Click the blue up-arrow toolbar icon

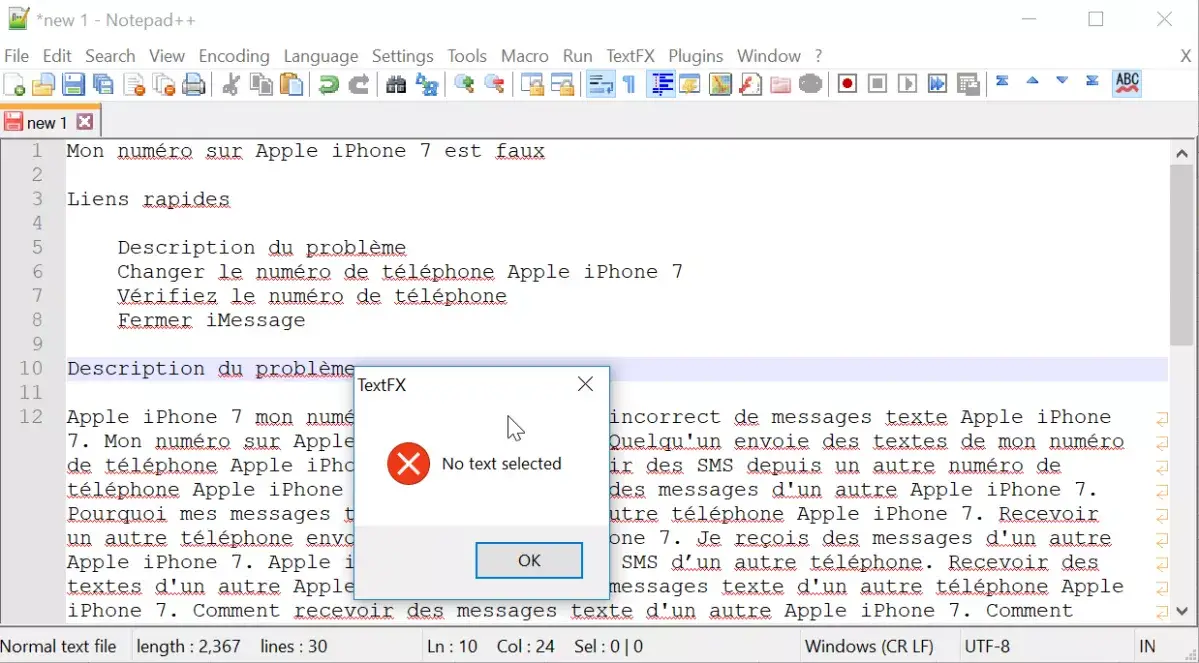tap(1032, 80)
